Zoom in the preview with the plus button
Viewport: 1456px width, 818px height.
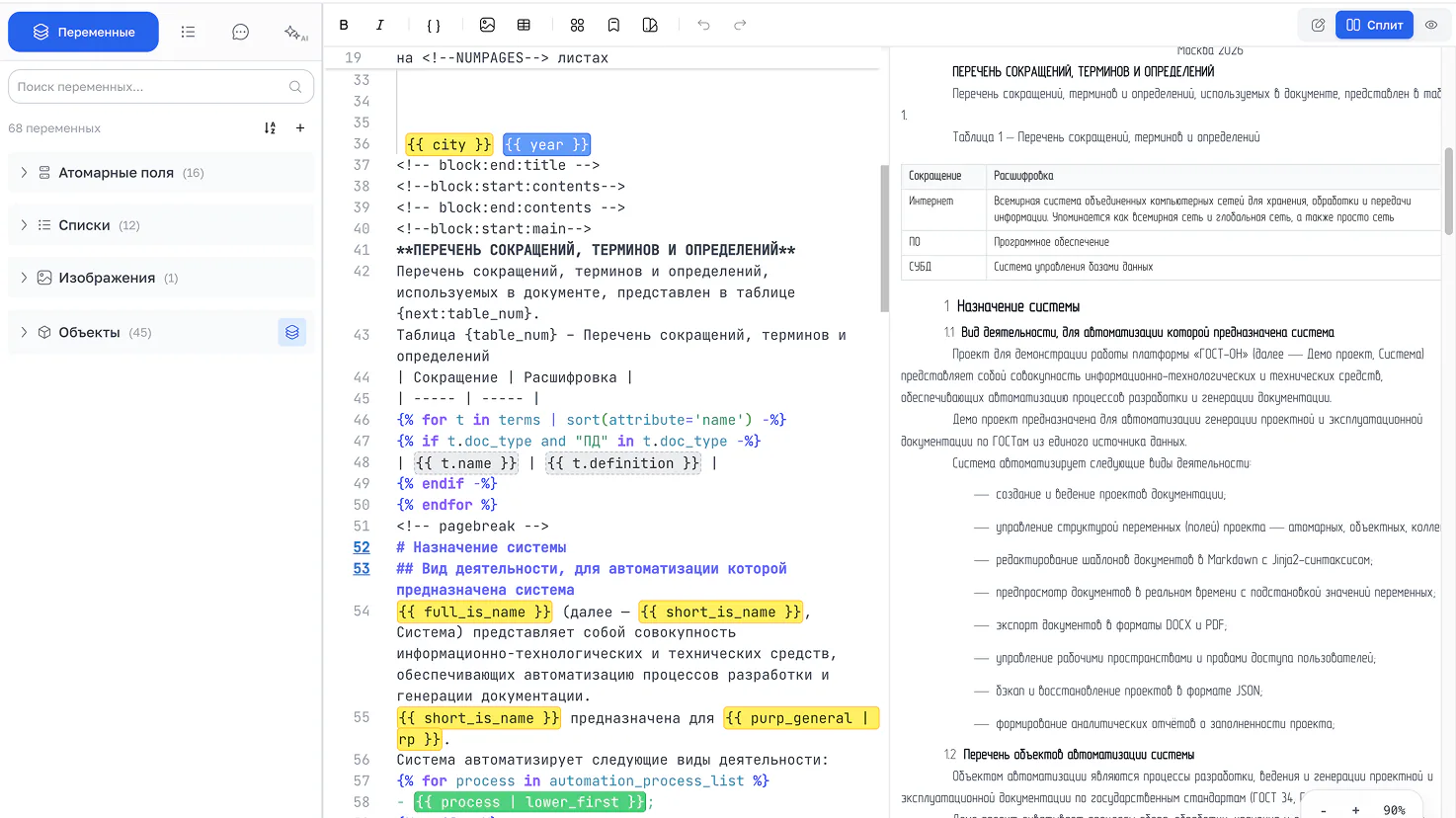[x=1356, y=810]
